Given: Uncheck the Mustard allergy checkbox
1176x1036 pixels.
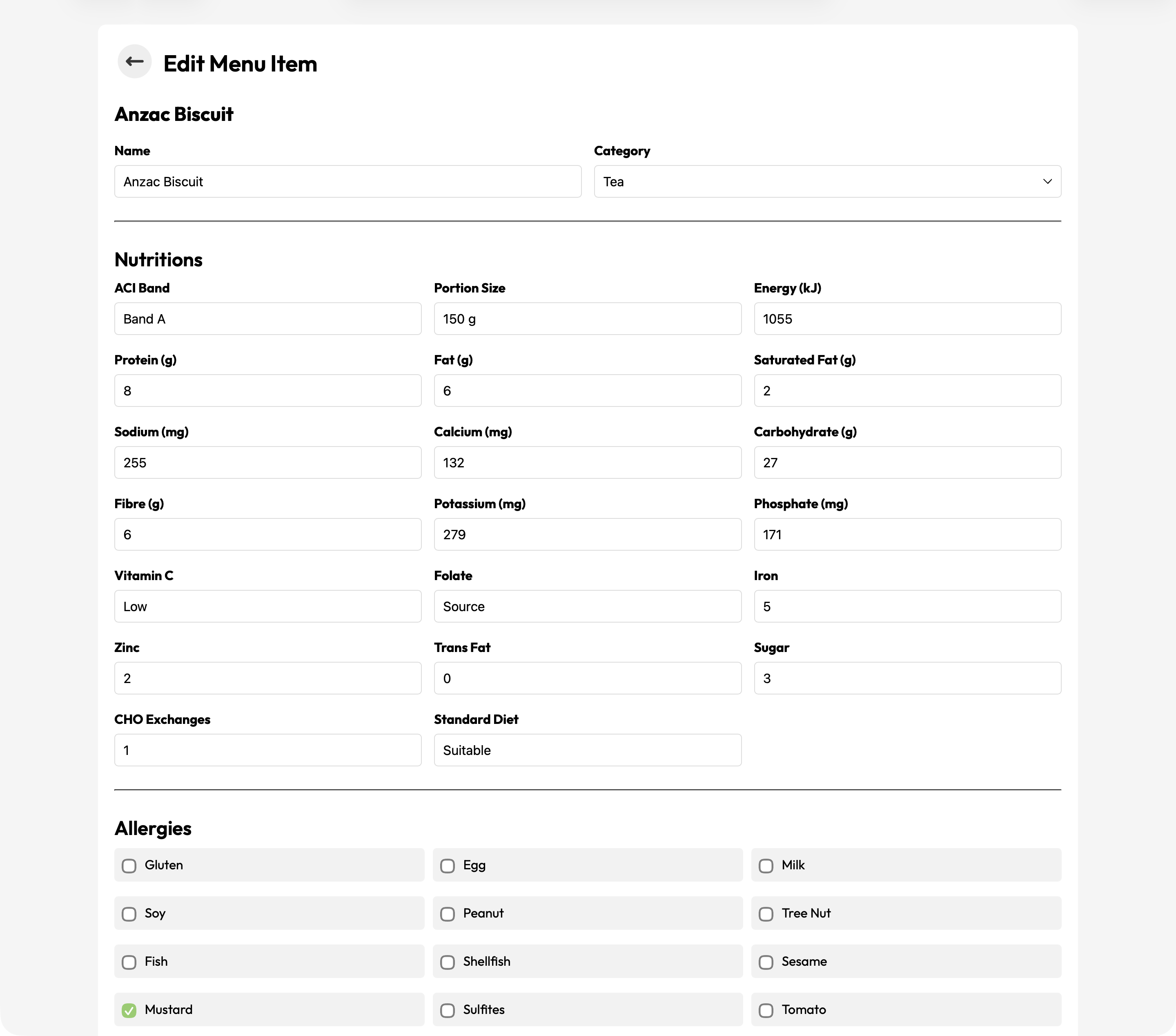Looking at the screenshot, I should [129, 1011].
